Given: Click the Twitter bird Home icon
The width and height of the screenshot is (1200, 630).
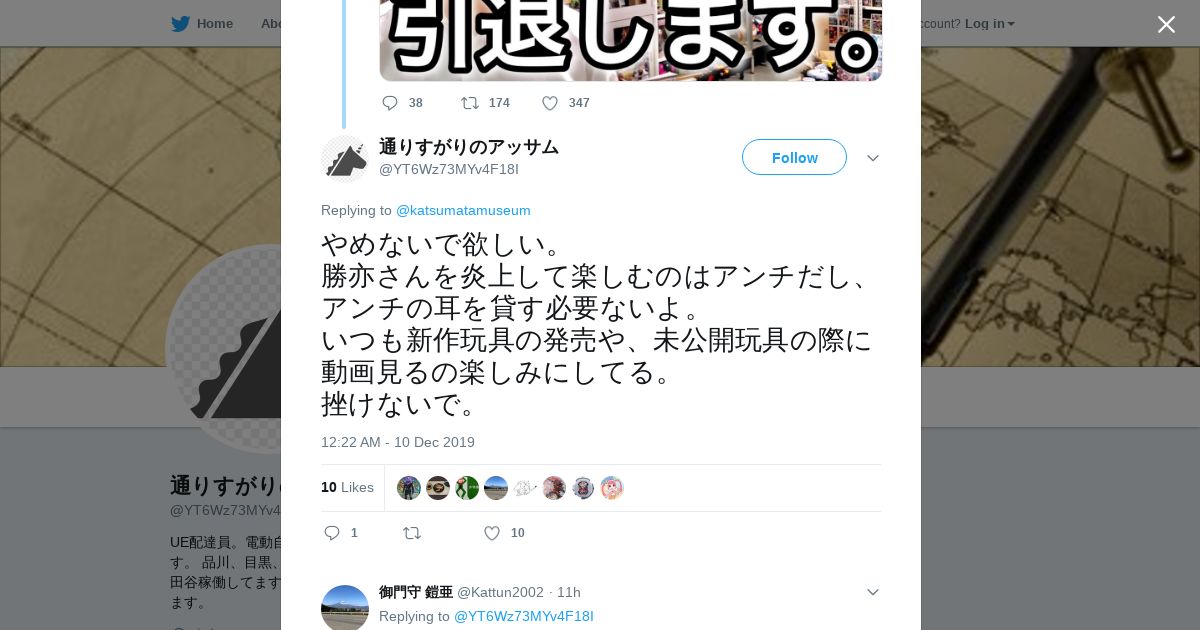Looking at the screenshot, I should coord(180,24).
